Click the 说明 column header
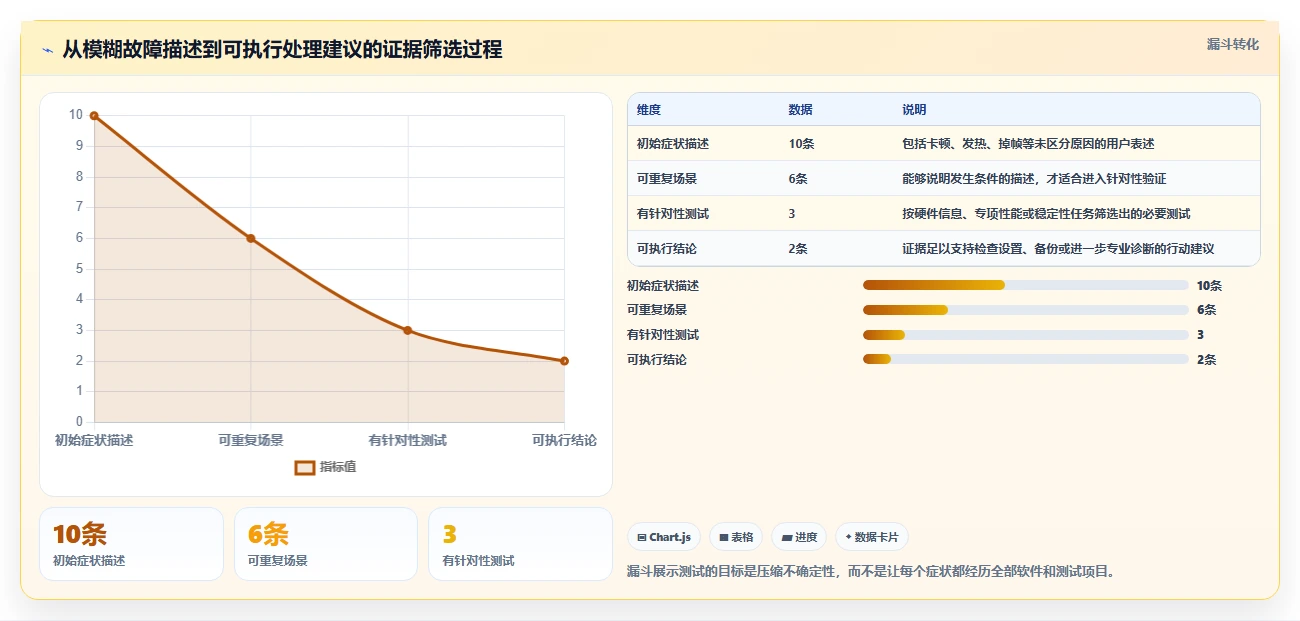The width and height of the screenshot is (1300, 621). 914,110
